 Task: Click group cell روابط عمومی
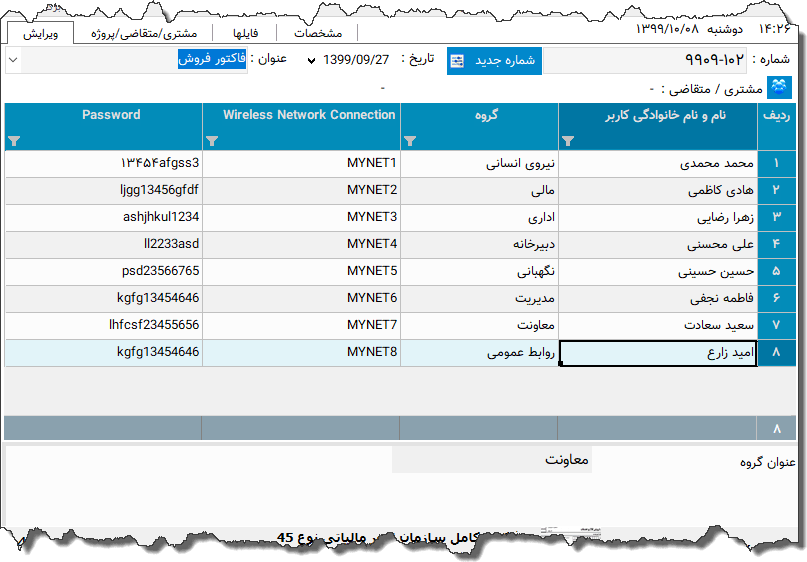click(x=480, y=353)
